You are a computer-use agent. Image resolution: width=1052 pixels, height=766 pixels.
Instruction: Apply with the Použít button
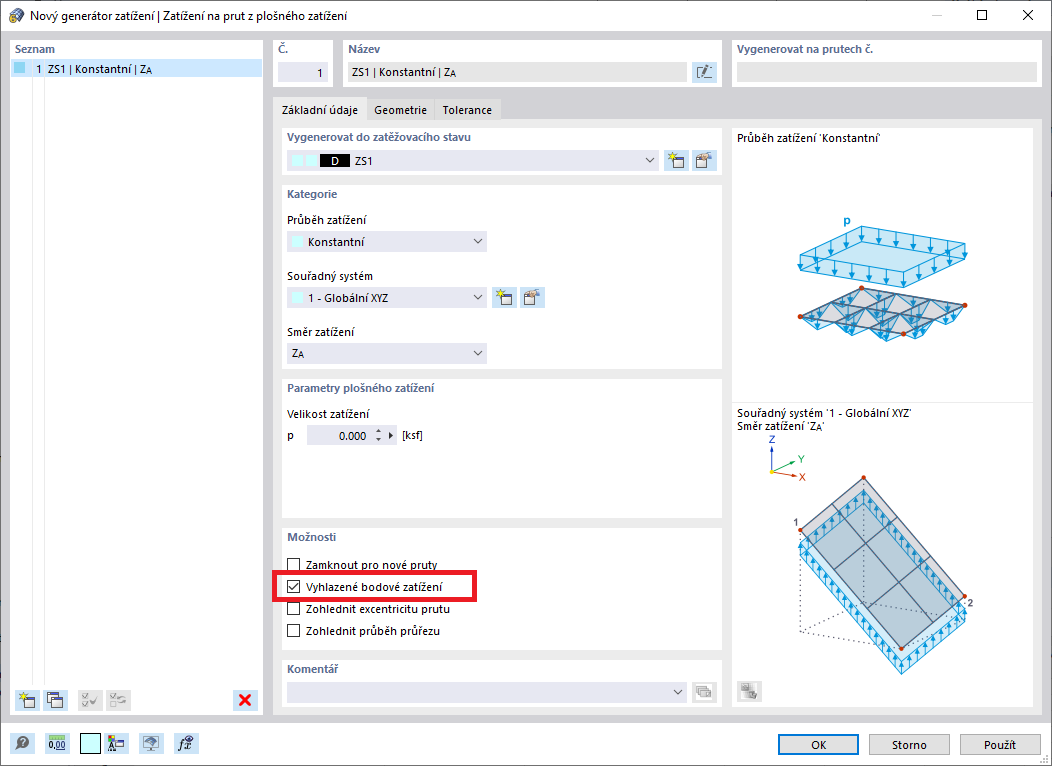click(x=1000, y=745)
